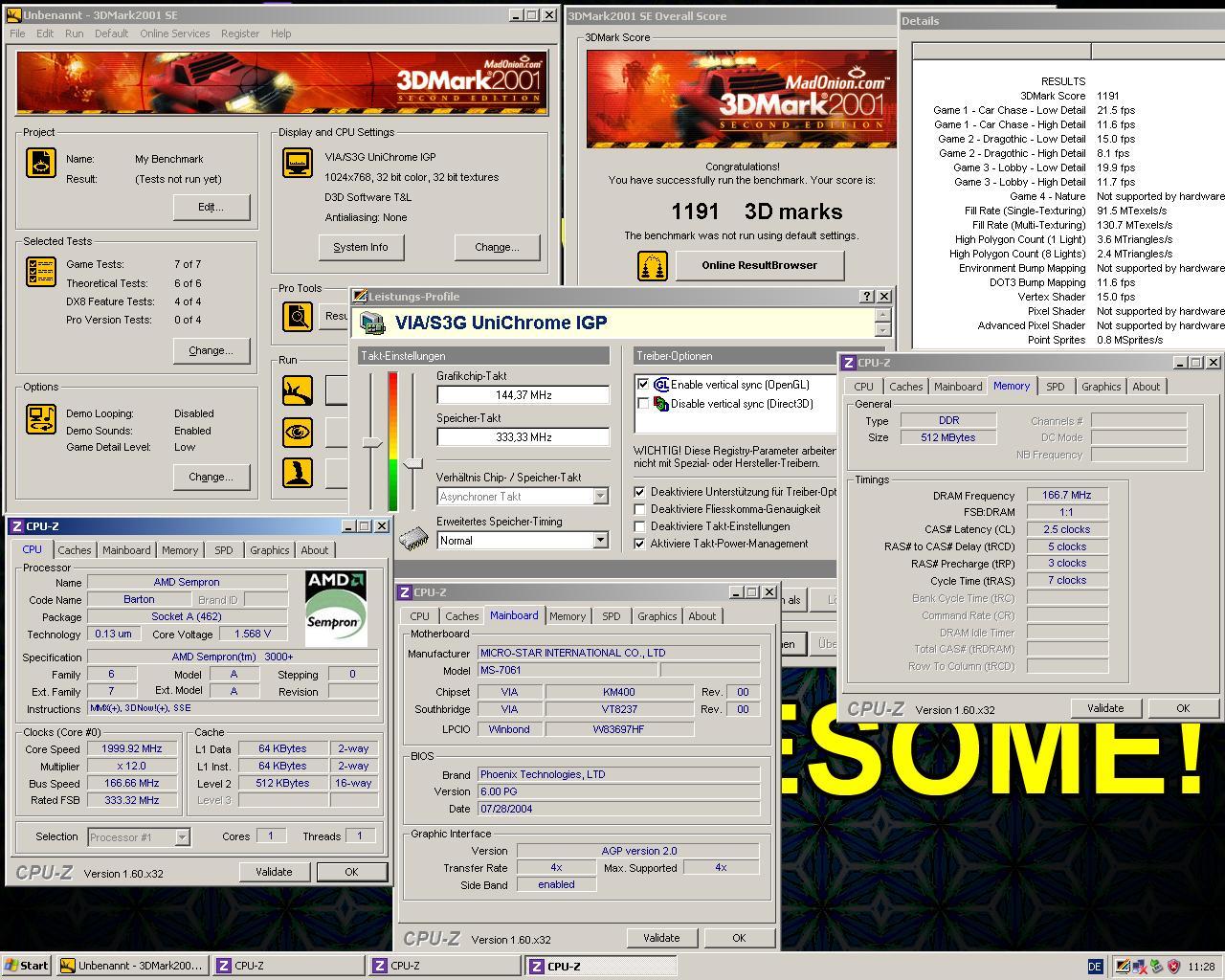
Task: Click the Direct3D icon beside disable vertical sync
Action: tap(660, 404)
